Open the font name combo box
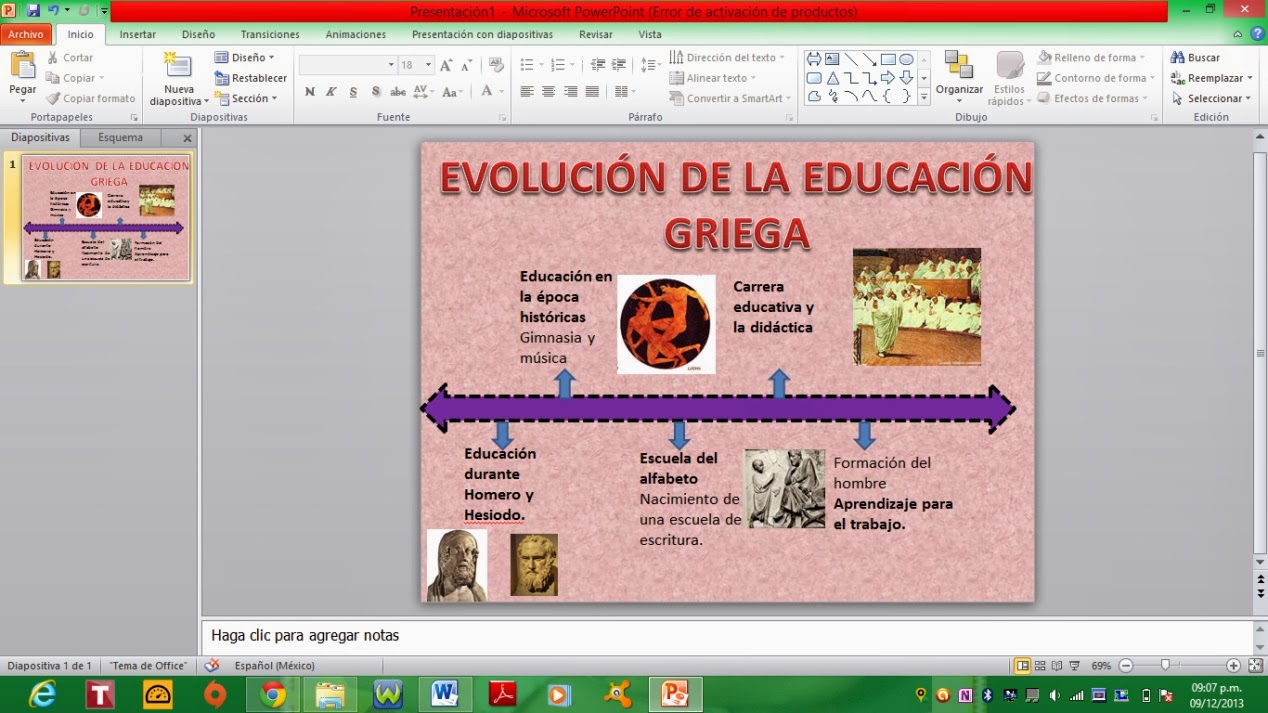Image resolution: width=1268 pixels, height=713 pixels. point(348,65)
